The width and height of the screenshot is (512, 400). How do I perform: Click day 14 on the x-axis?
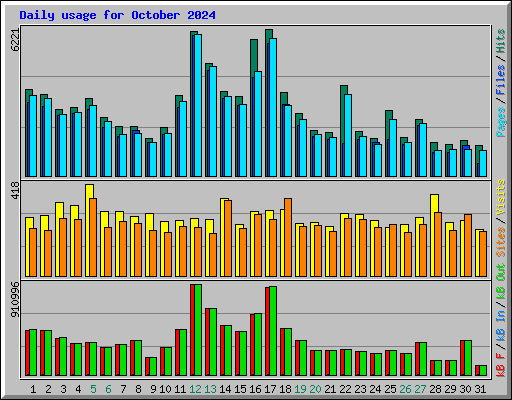tap(225, 389)
